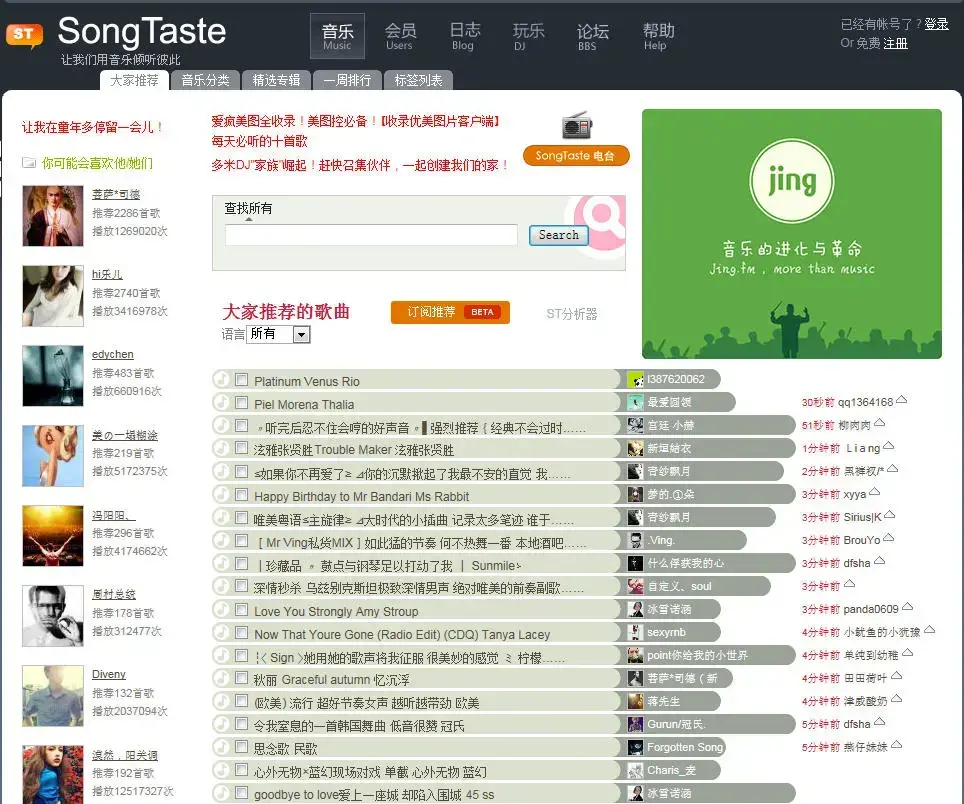Image resolution: width=964 pixels, height=804 pixels.
Task: Tick checkbox for Now That Youre Gone
Action: (242, 633)
